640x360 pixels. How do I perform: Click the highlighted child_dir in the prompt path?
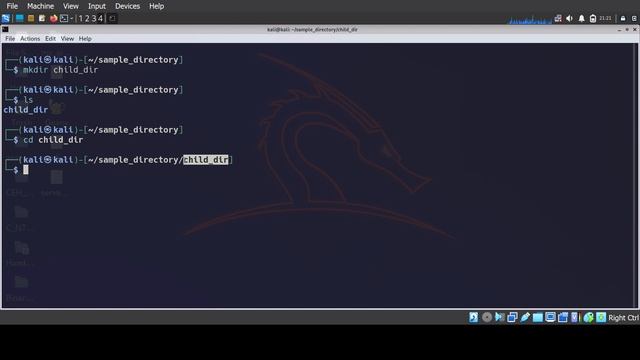pos(206,160)
